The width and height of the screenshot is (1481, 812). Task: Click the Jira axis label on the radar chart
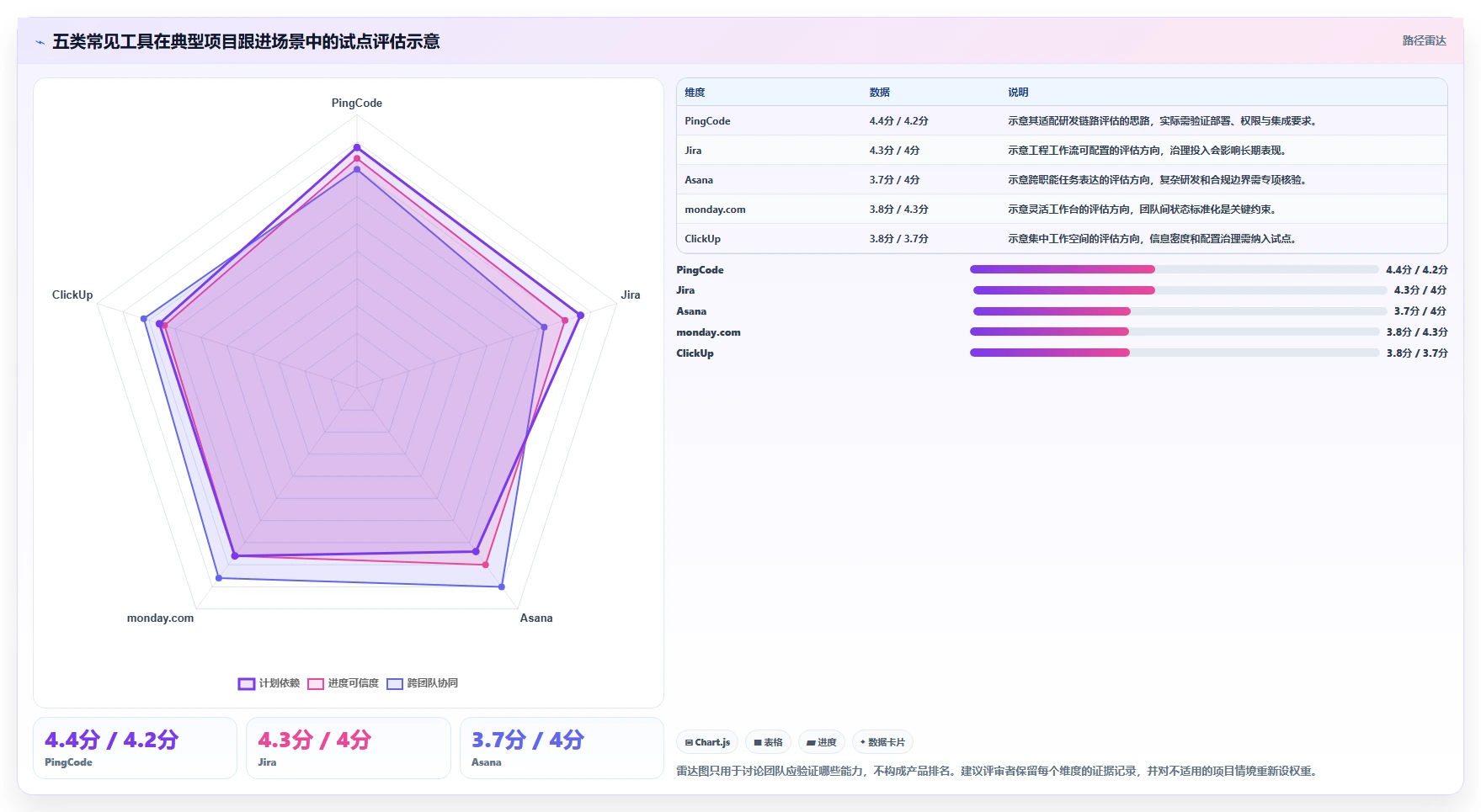[631, 295]
